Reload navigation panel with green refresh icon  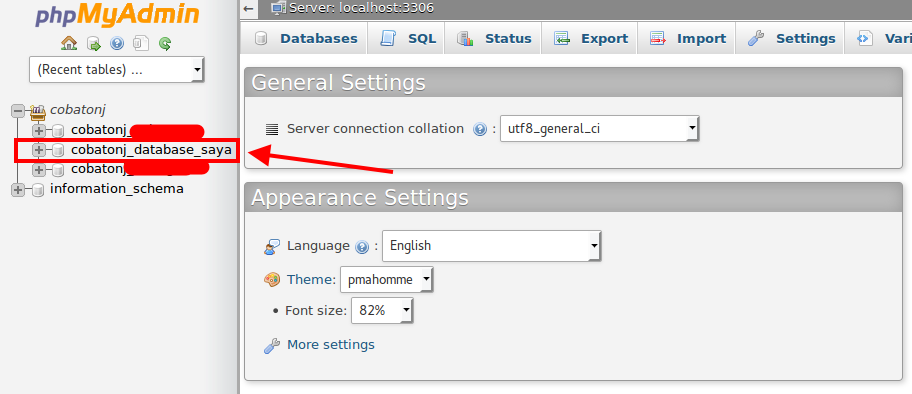(x=165, y=44)
